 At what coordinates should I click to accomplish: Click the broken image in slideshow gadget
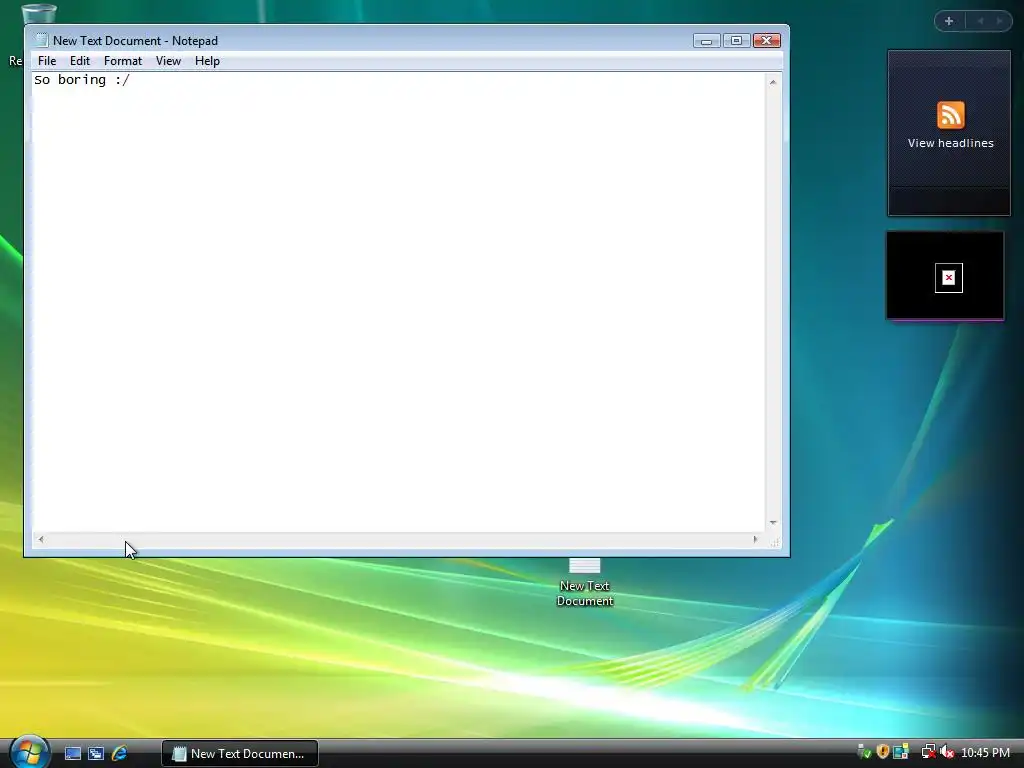pyautogui.click(x=948, y=278)
